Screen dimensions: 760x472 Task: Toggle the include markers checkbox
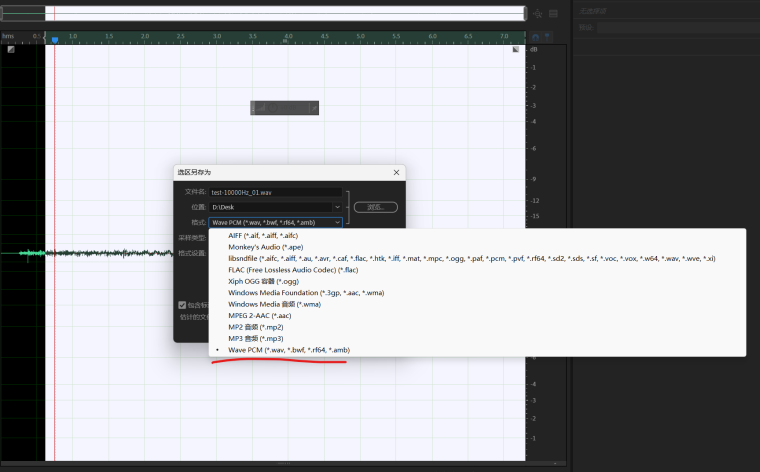tap(182, 305)
